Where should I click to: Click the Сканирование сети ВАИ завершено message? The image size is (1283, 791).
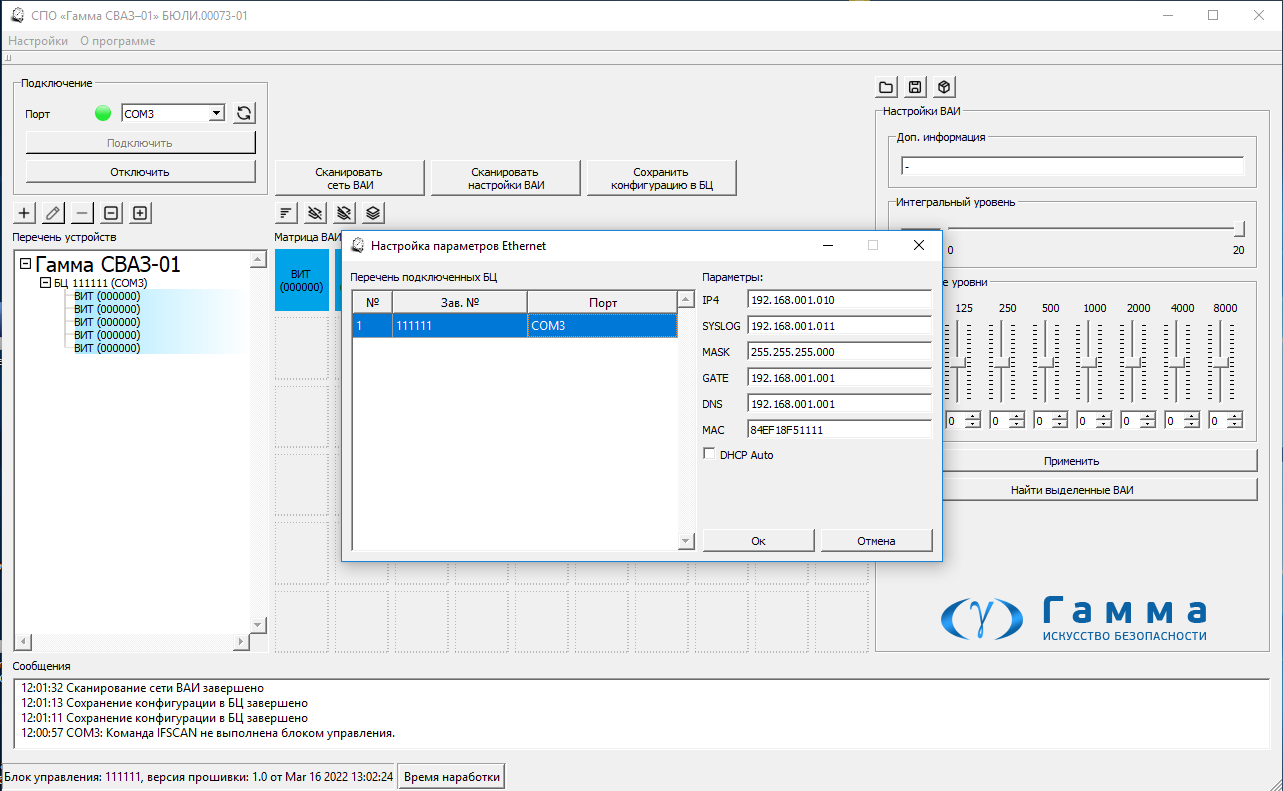[x=143, y=688]
